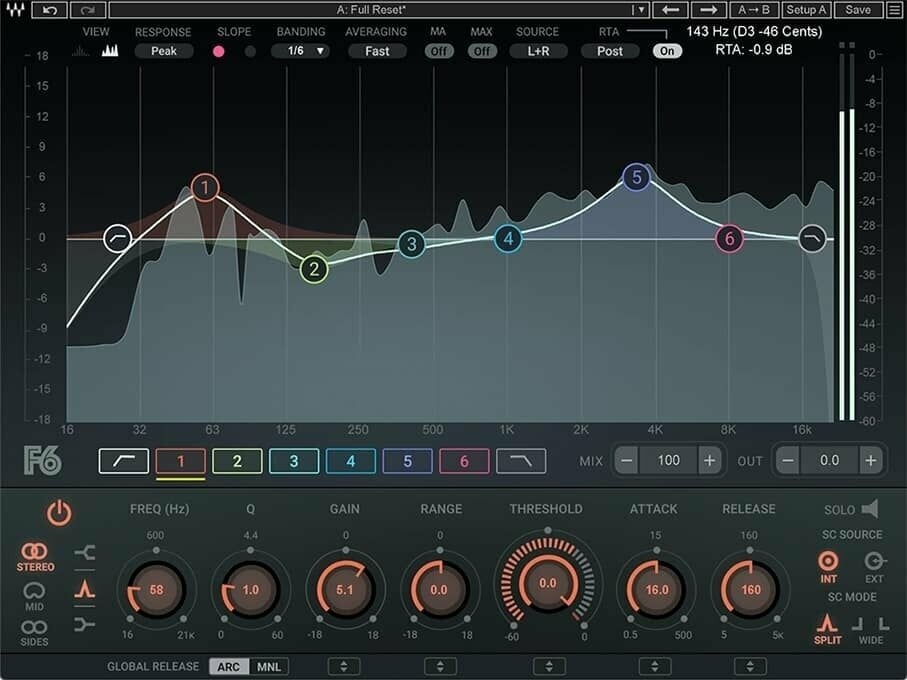Click the Save preset button
The height and width of the screenshot is (680, 907).
pyautogui.click(x=858, y=9)
